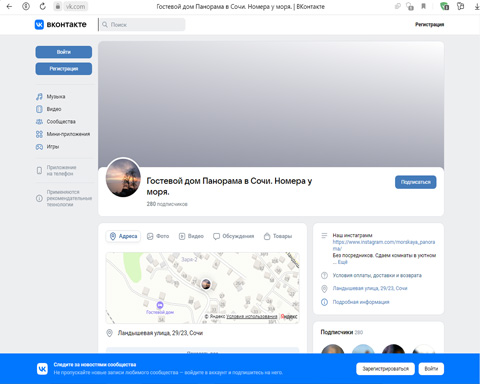Open the Игры gamepad icon
The width and height of the screenshot is (480, 384).
(39, 147)
